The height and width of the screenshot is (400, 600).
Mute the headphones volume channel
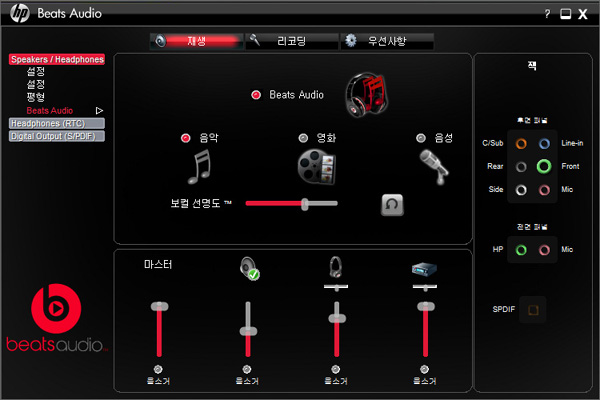[x=336, y=369]
